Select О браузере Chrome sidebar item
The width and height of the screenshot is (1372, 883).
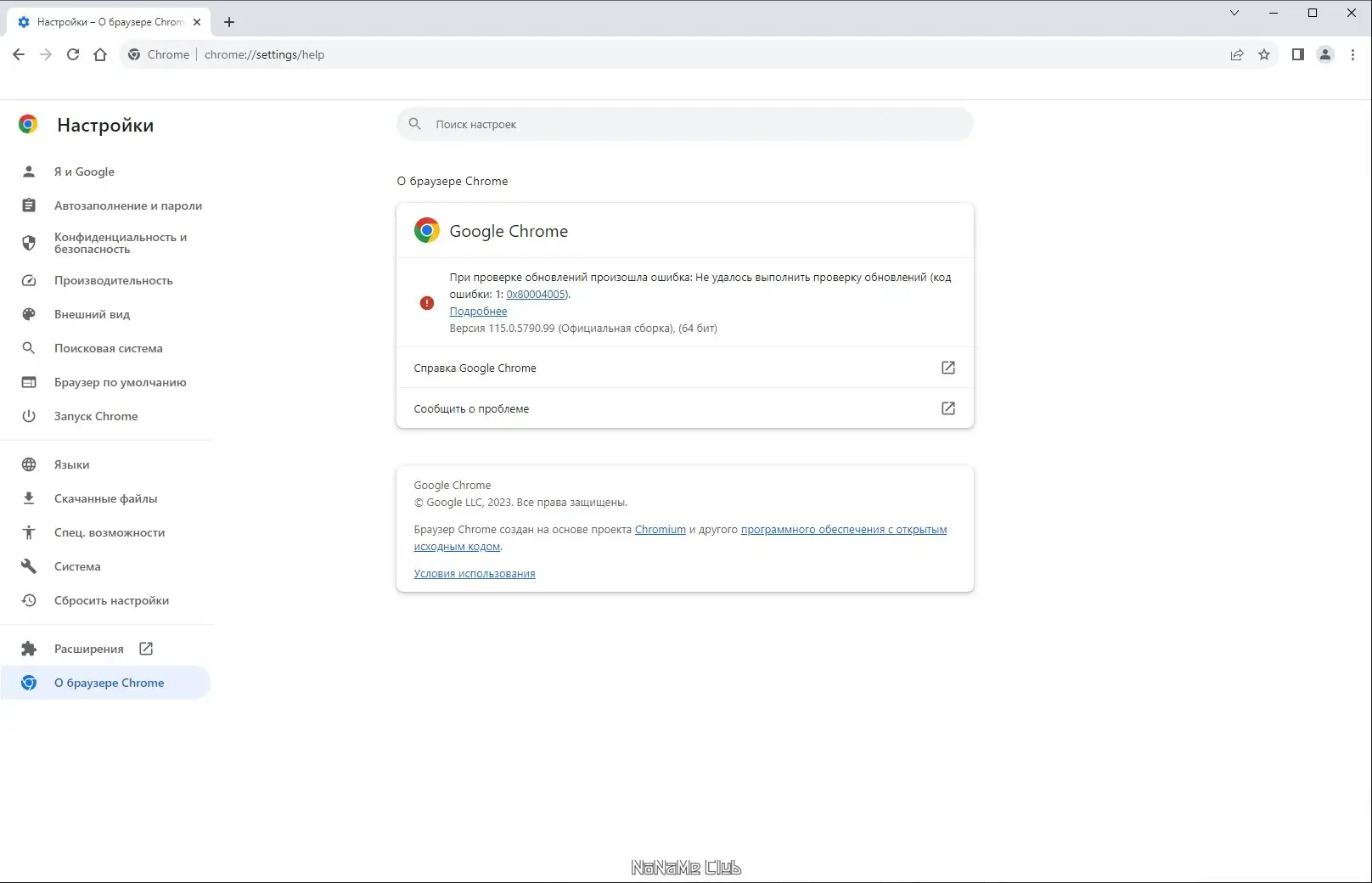(106, 683)
